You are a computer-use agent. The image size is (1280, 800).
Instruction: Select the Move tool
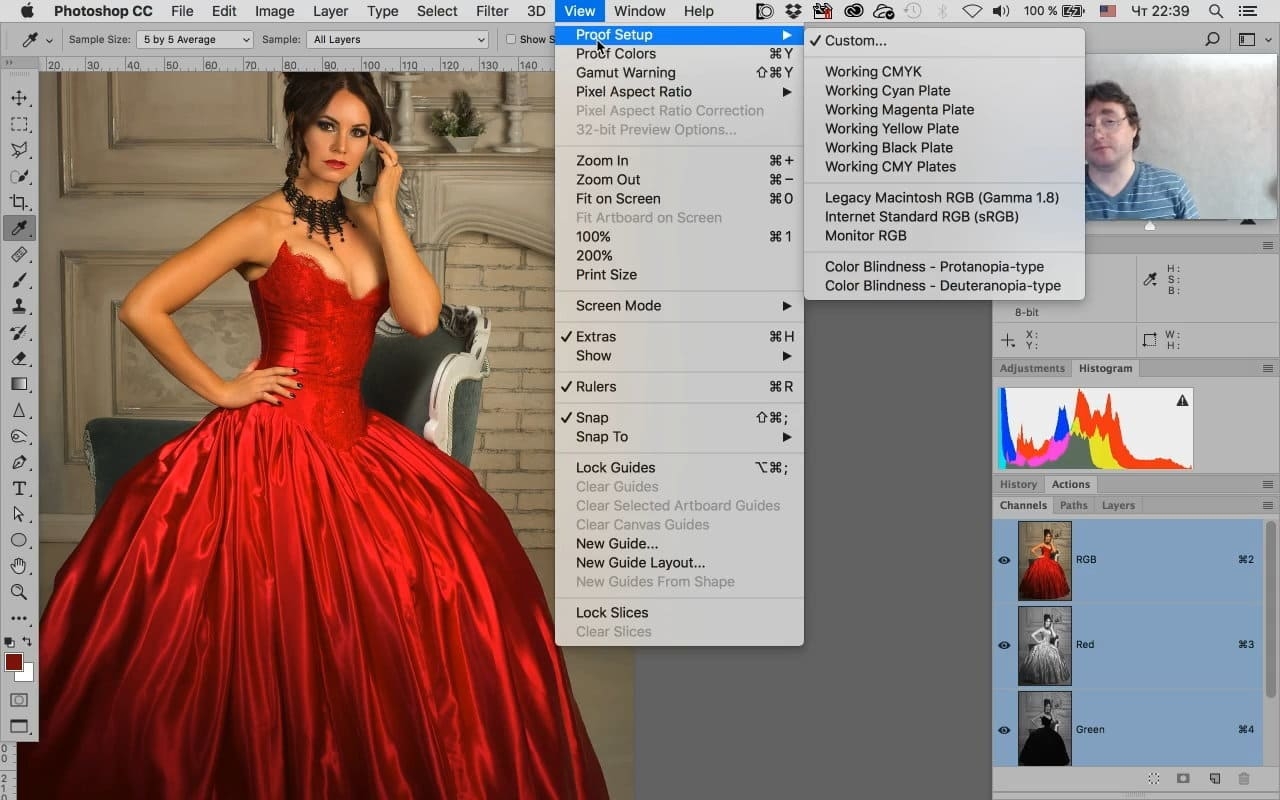19,98
